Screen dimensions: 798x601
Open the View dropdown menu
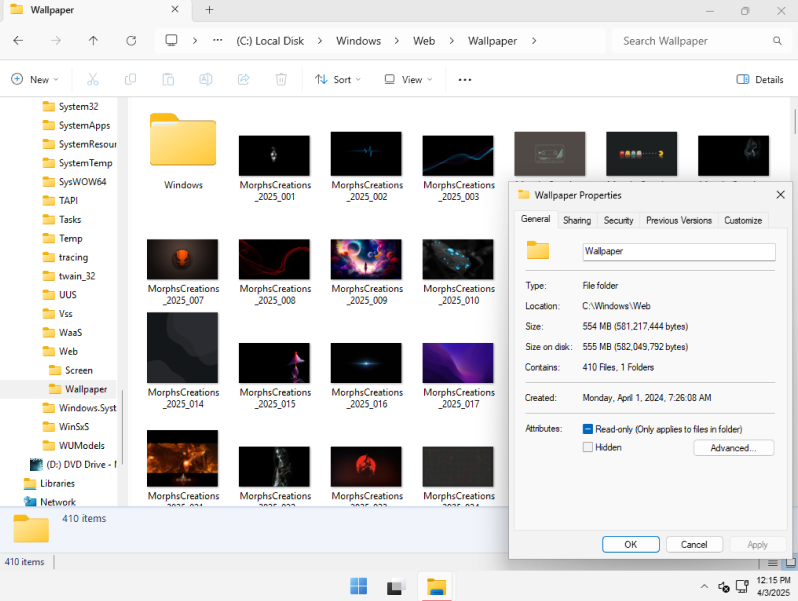408,79
